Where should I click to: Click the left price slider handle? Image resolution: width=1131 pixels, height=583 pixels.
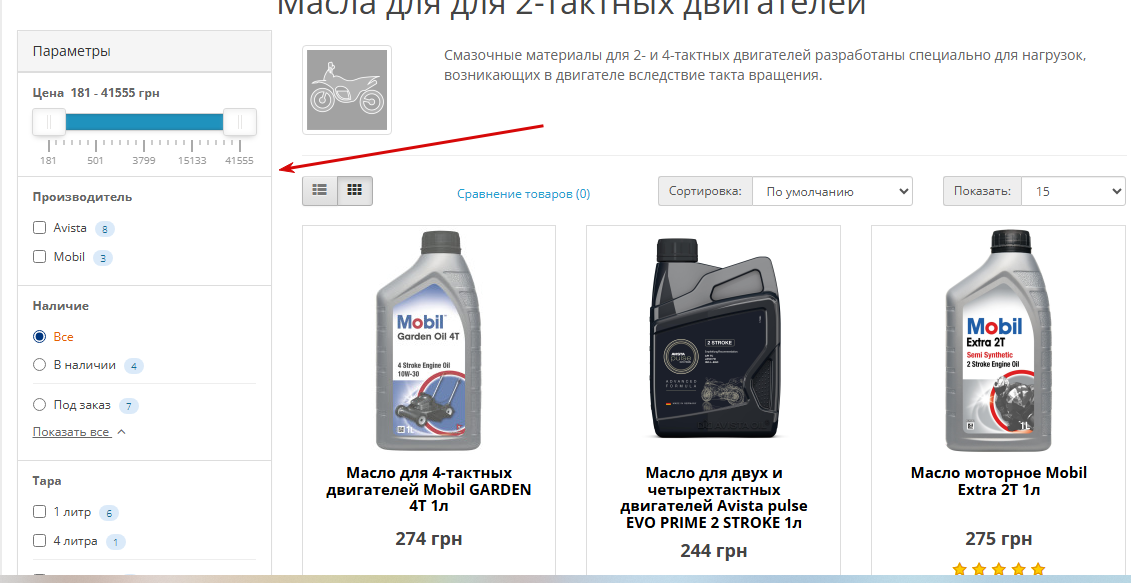click(x=49, y=122)
